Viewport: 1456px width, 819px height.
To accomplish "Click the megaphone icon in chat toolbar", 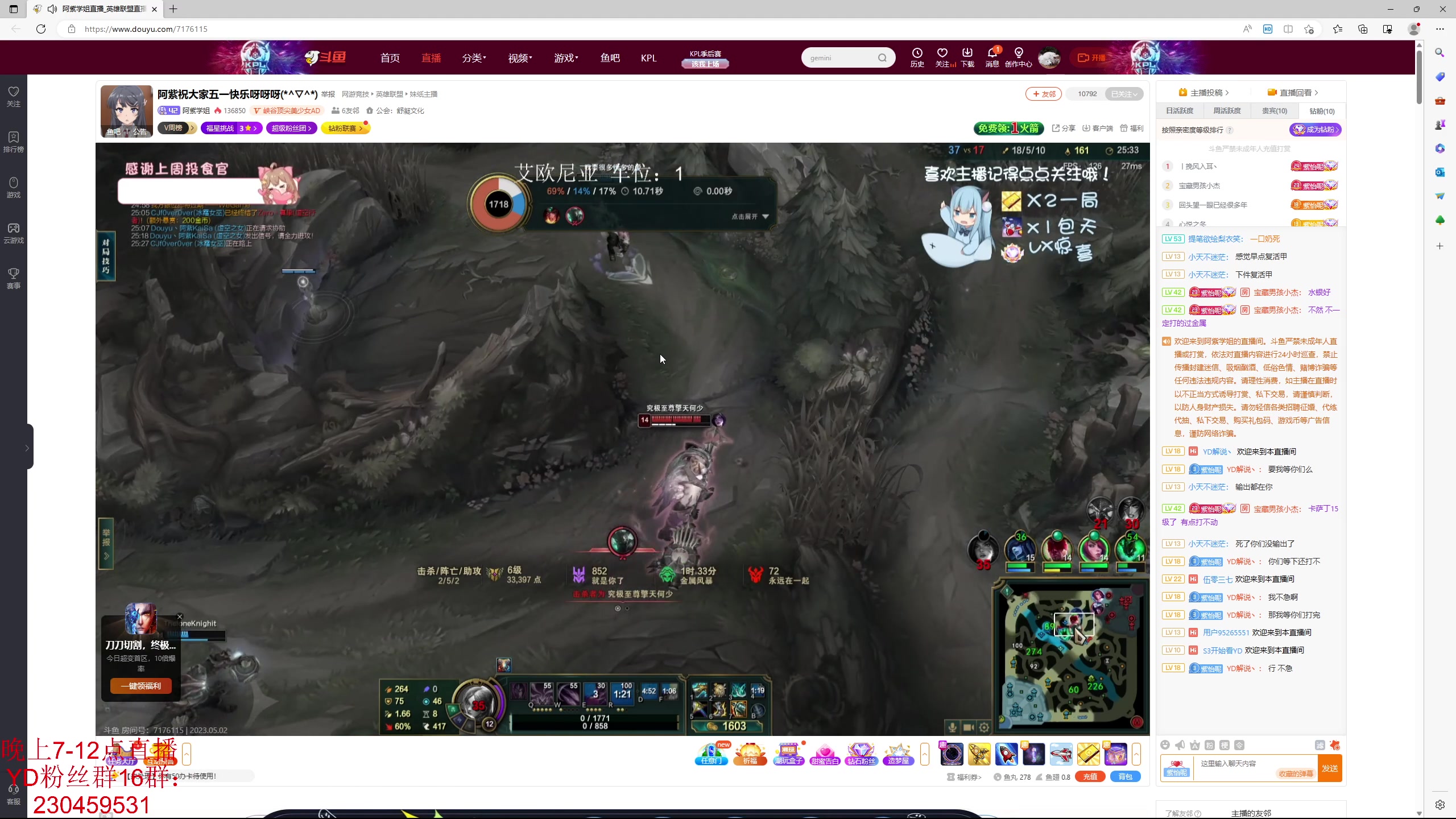I will click(x=1180, y=745).
